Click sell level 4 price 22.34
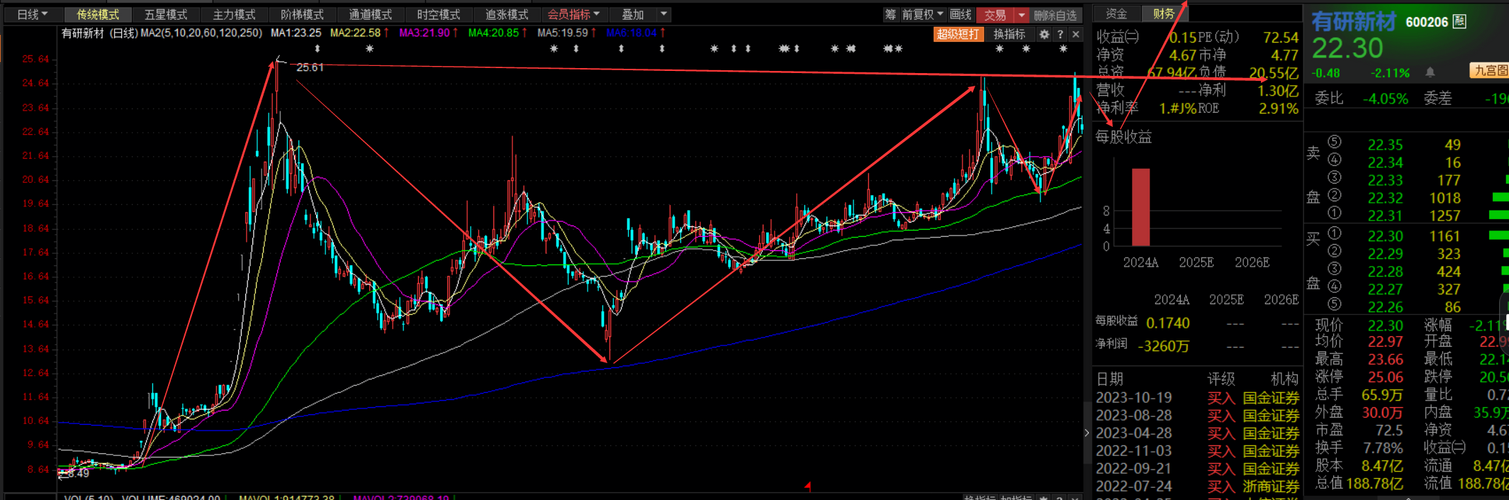 click(x=1384, y=163)
